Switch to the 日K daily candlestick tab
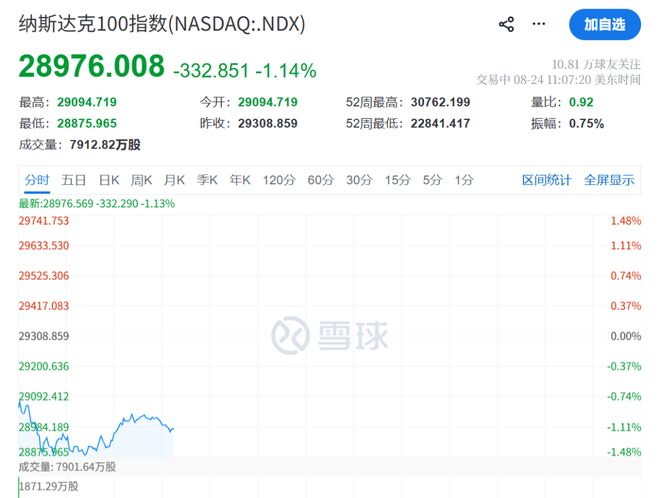Image resolution: width=660 pixels, height=498 pixels. tap(109, 180)
